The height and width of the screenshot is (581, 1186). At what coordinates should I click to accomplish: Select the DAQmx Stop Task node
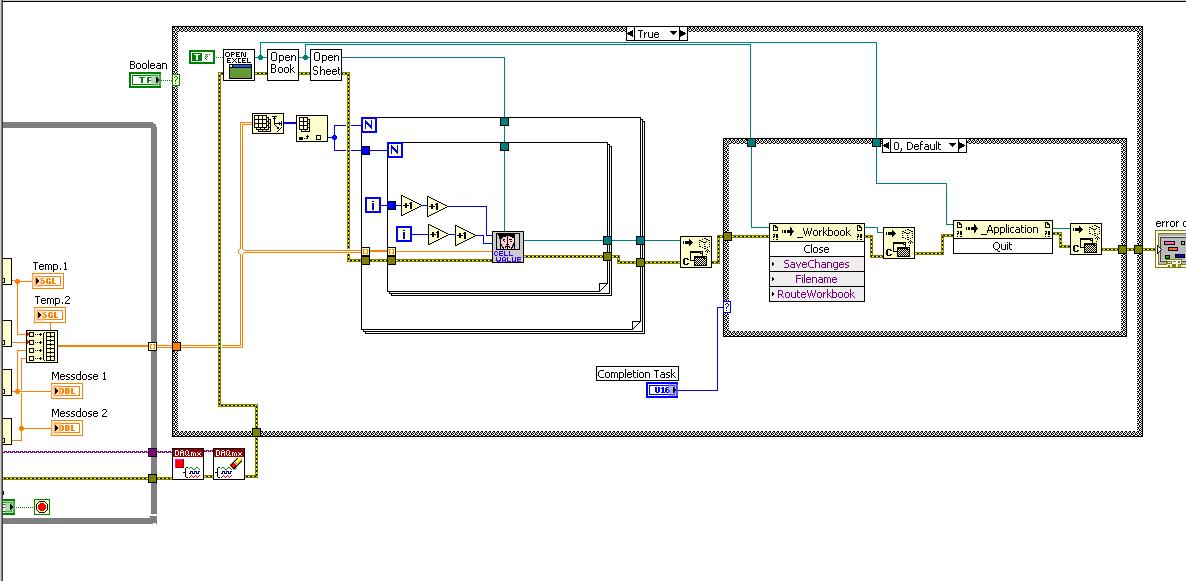(188, 464)
